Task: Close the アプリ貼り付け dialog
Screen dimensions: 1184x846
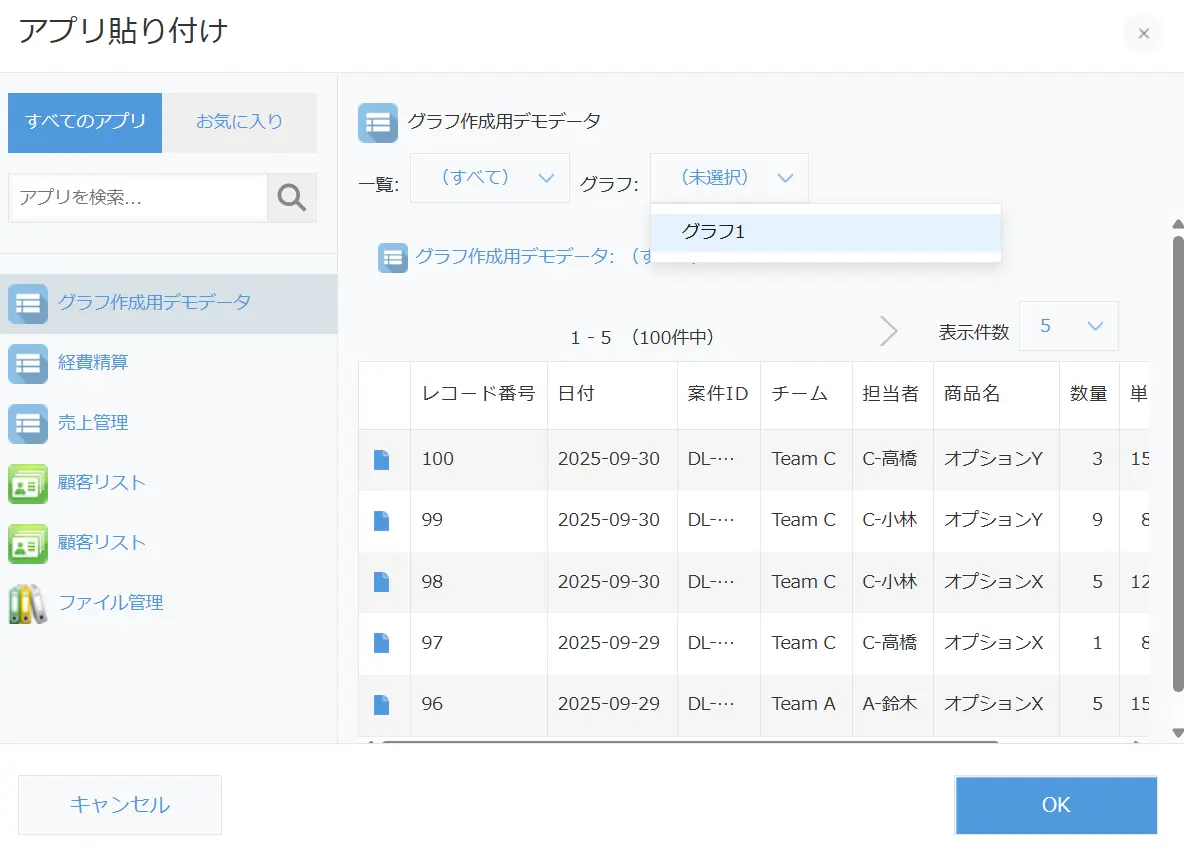Action: (1143, 33)
